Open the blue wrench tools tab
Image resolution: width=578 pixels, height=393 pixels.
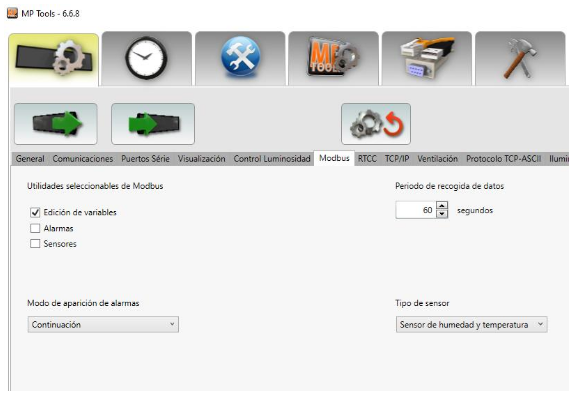pos(240,59)
